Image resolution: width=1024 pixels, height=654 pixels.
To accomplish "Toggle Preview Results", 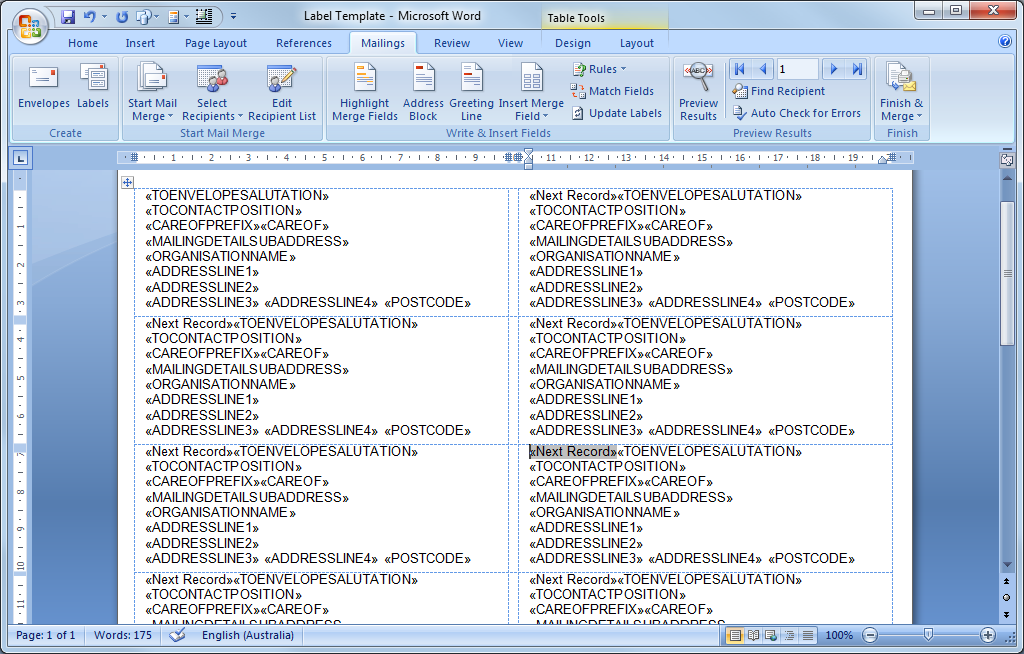I will [698, 92].
